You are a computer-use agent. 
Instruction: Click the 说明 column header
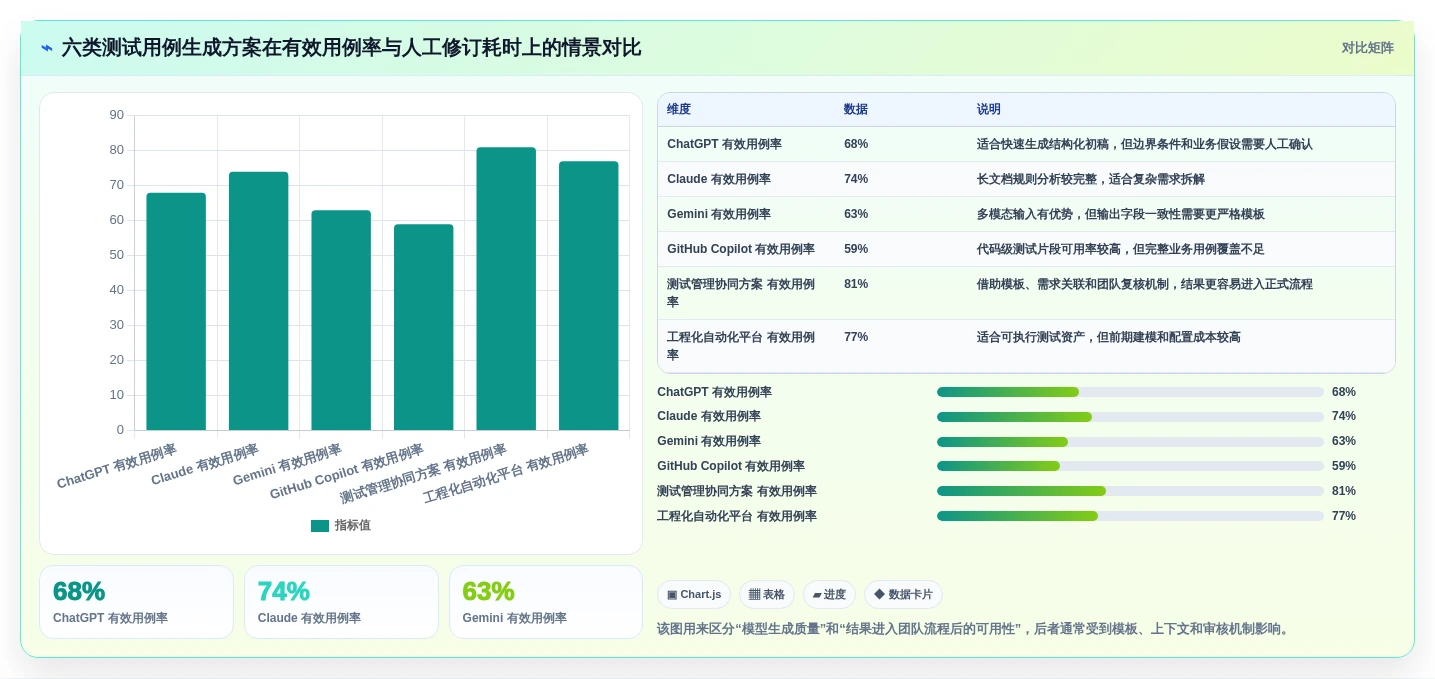pos(989,109)
